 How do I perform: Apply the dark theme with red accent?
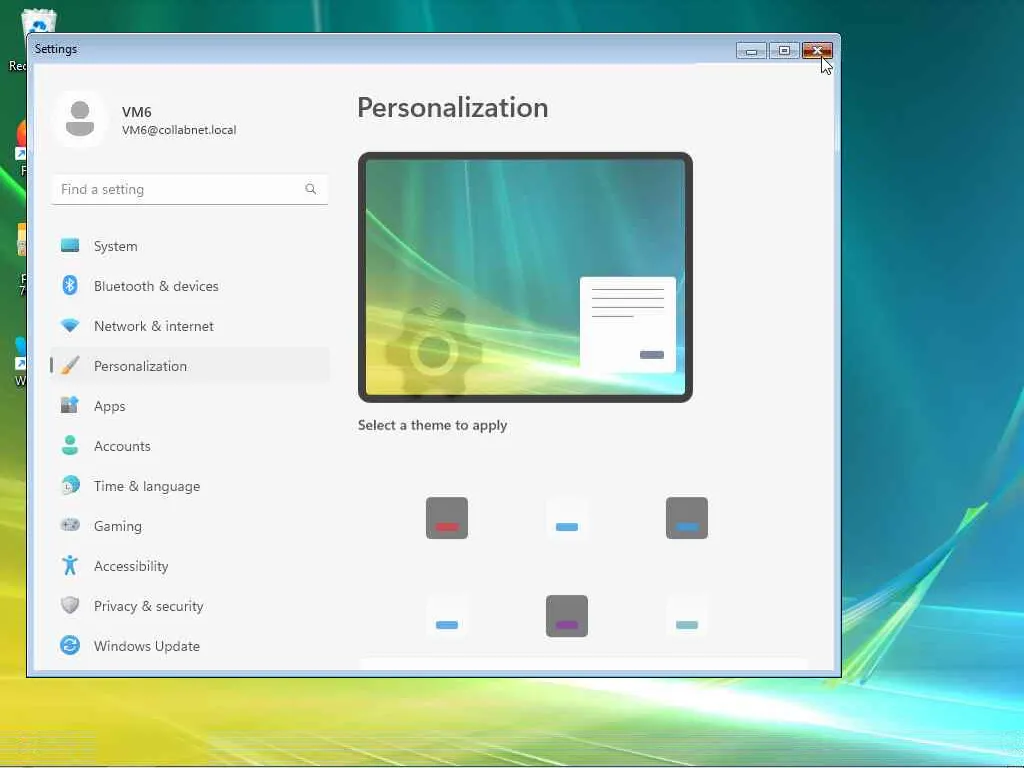(447, 518)
